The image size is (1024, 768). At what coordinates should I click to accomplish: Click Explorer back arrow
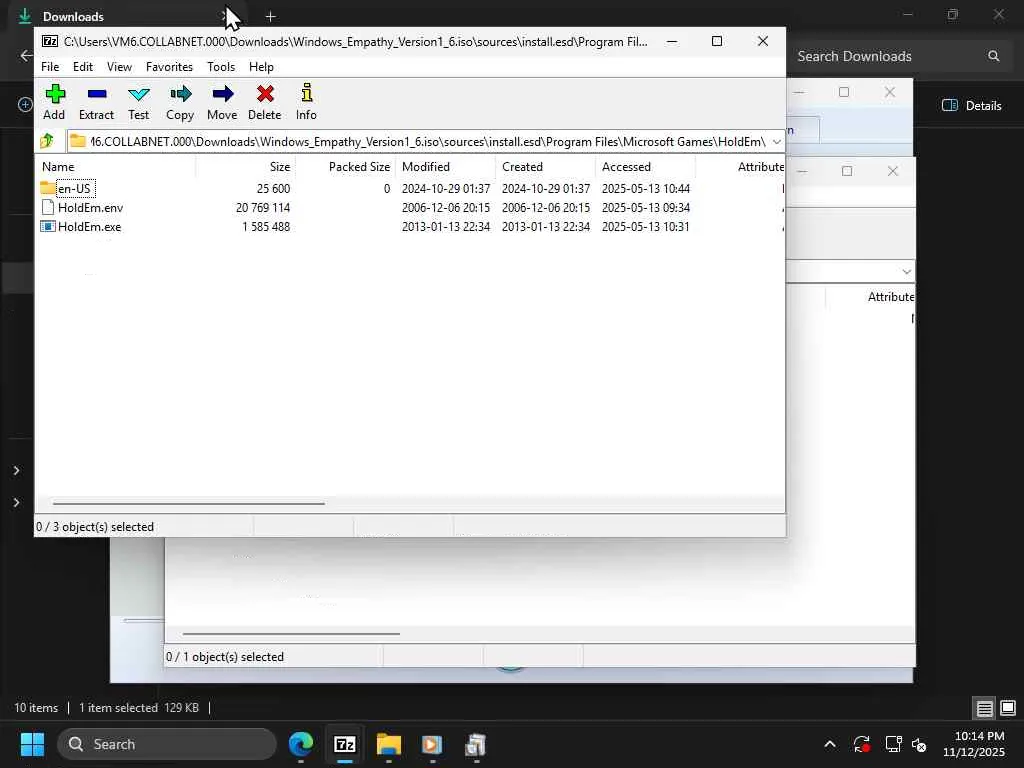pos(26,56)
